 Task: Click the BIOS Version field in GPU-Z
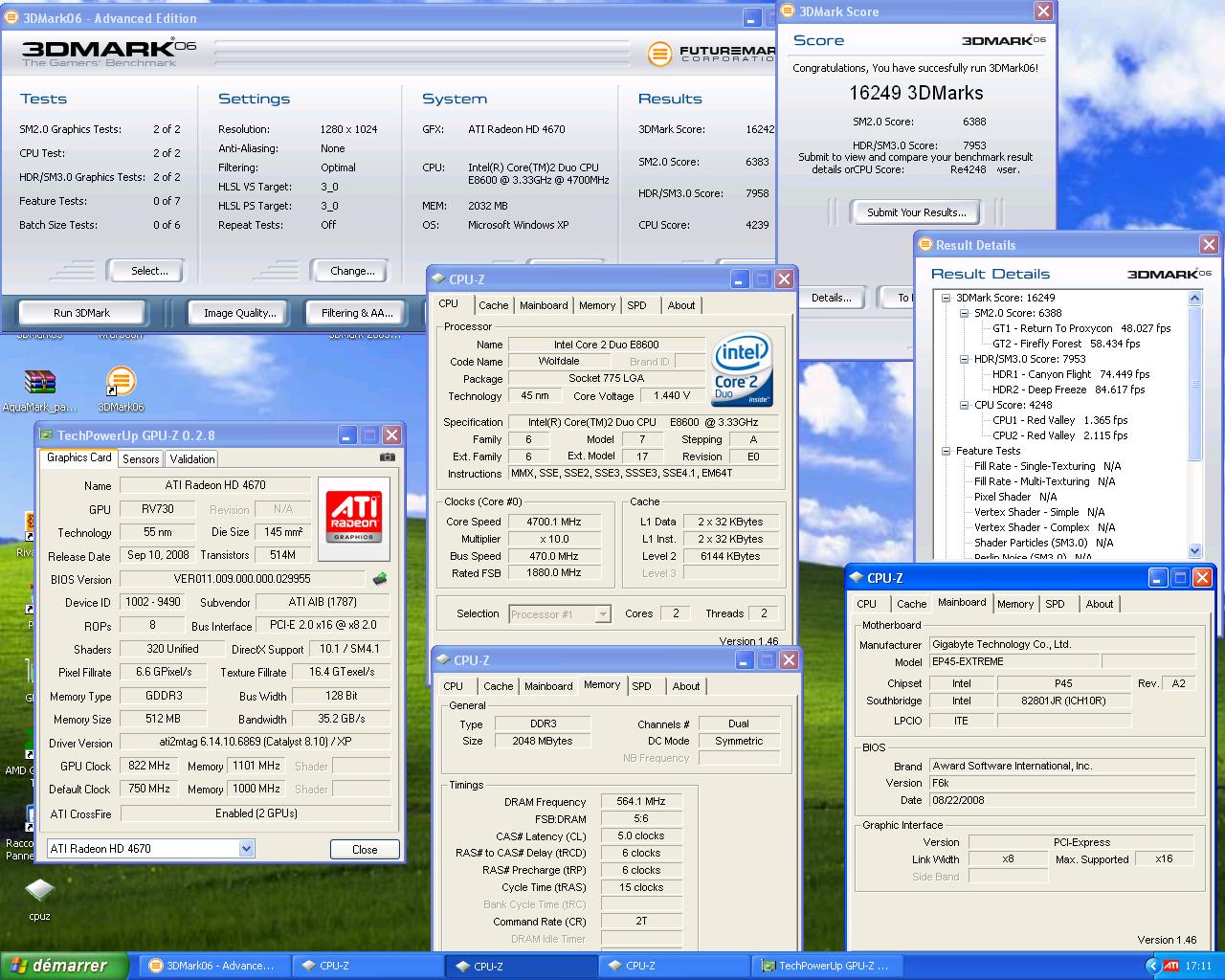243,579
